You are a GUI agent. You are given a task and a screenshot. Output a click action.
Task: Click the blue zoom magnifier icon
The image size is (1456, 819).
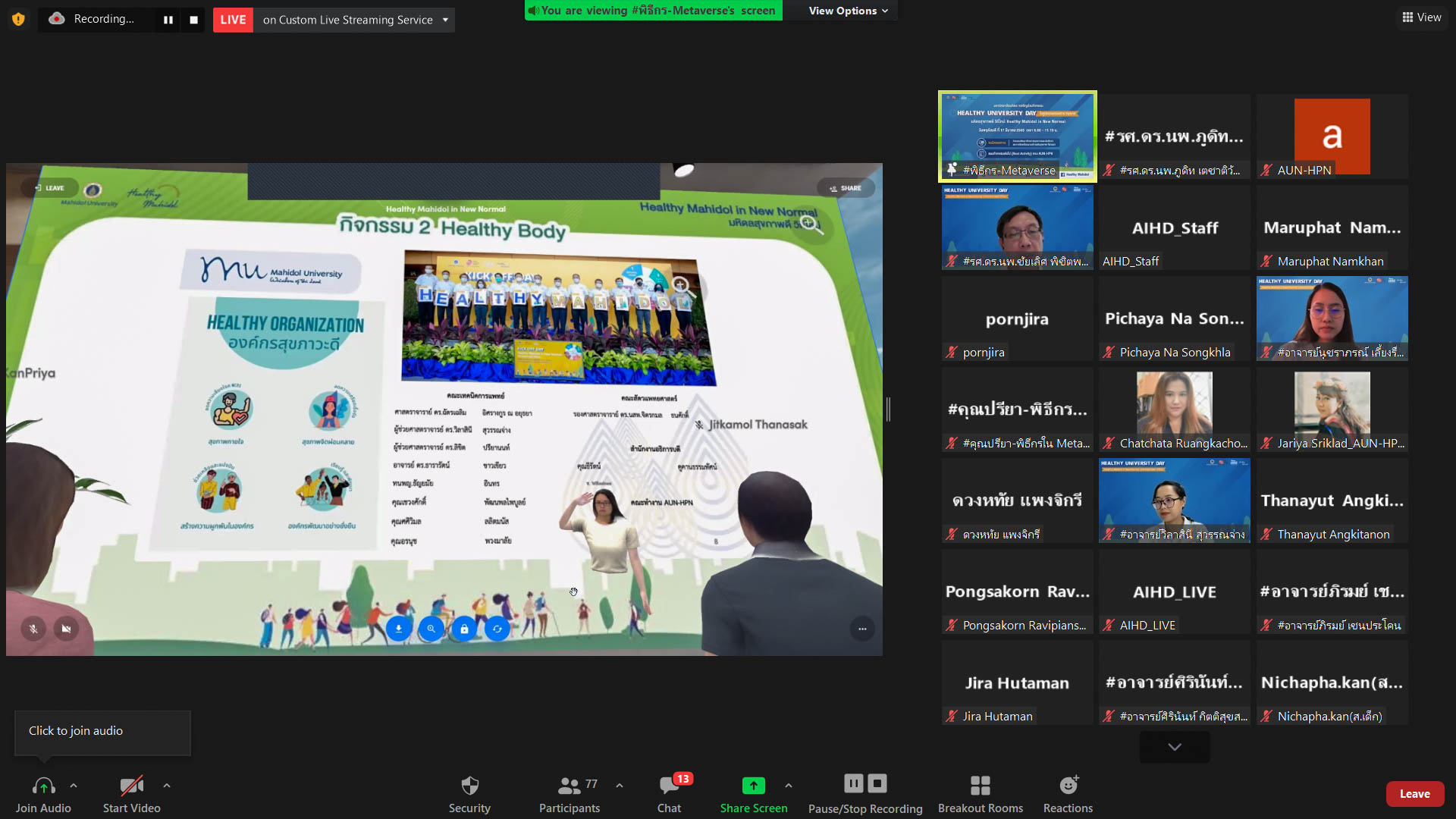[x=431, y=629]
